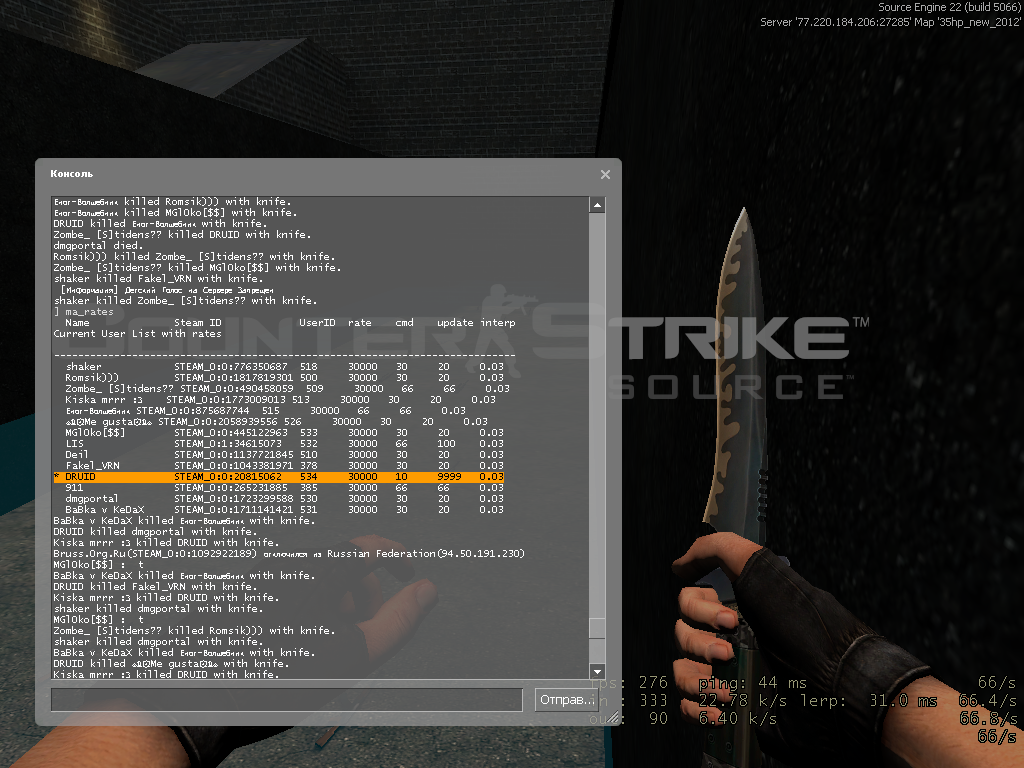
Task: Select the highlighted DRUID row in rates list
Action: [279, 477]
